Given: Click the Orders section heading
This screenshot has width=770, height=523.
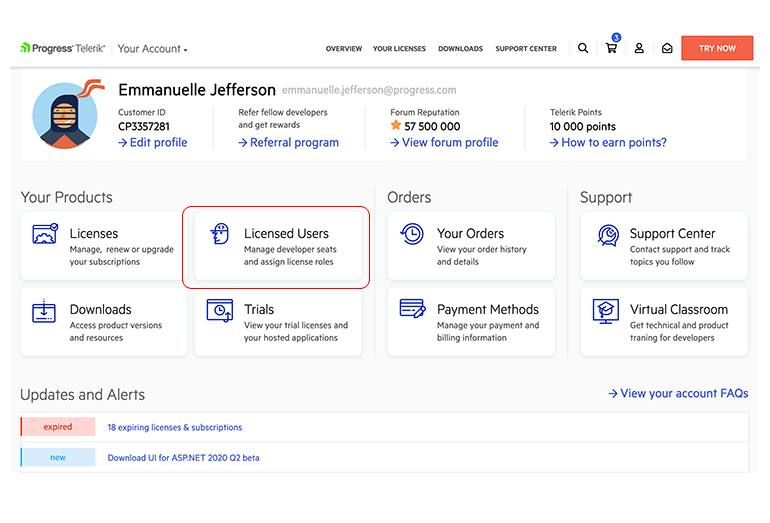Looking at the screenshot, I should pos(409,197).
